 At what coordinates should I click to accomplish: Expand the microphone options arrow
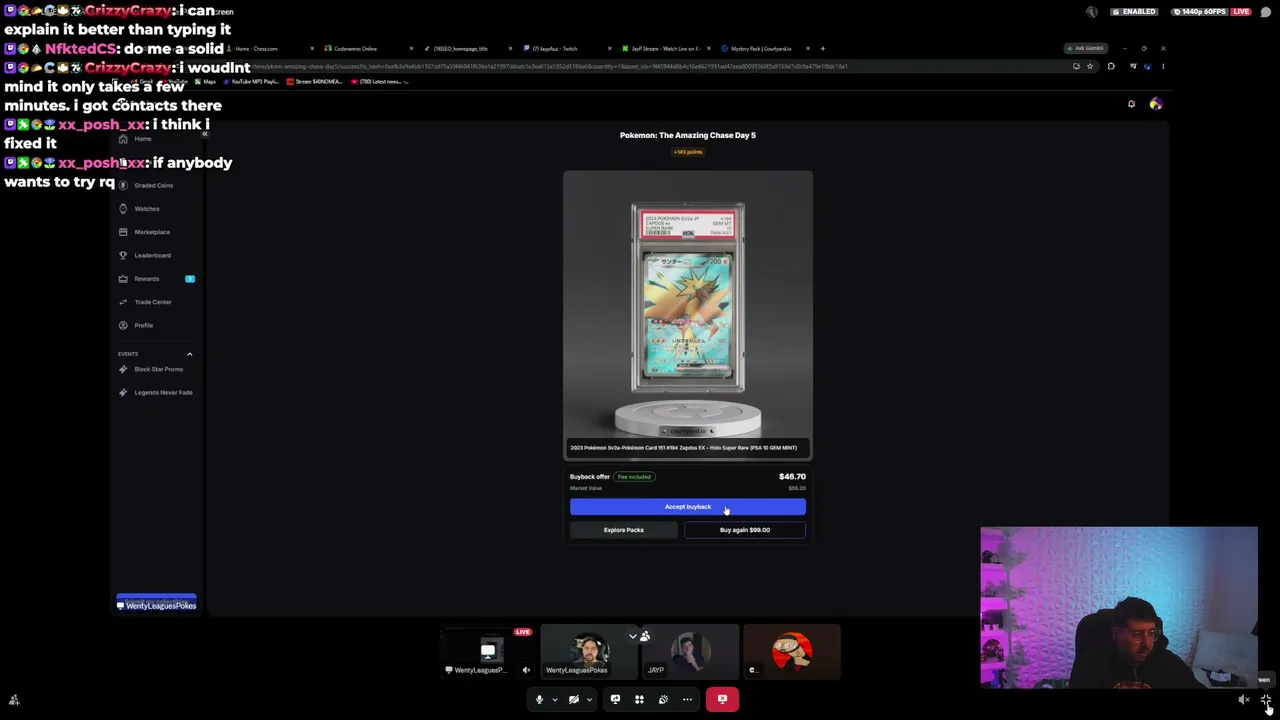[x=554, y=699]
